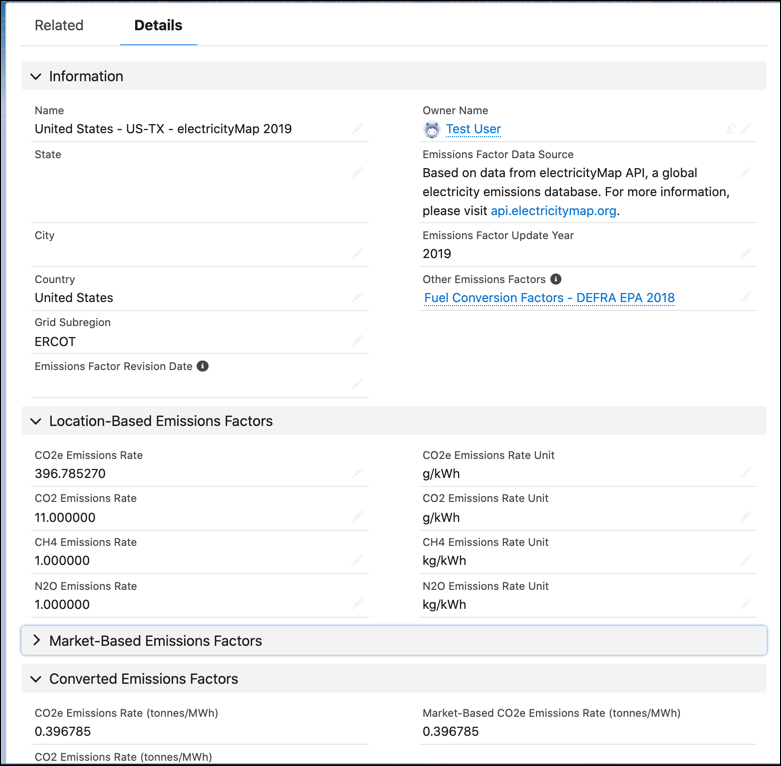Collapse the Information section
The width and height of the screenshot is (781, 766).
36,76
